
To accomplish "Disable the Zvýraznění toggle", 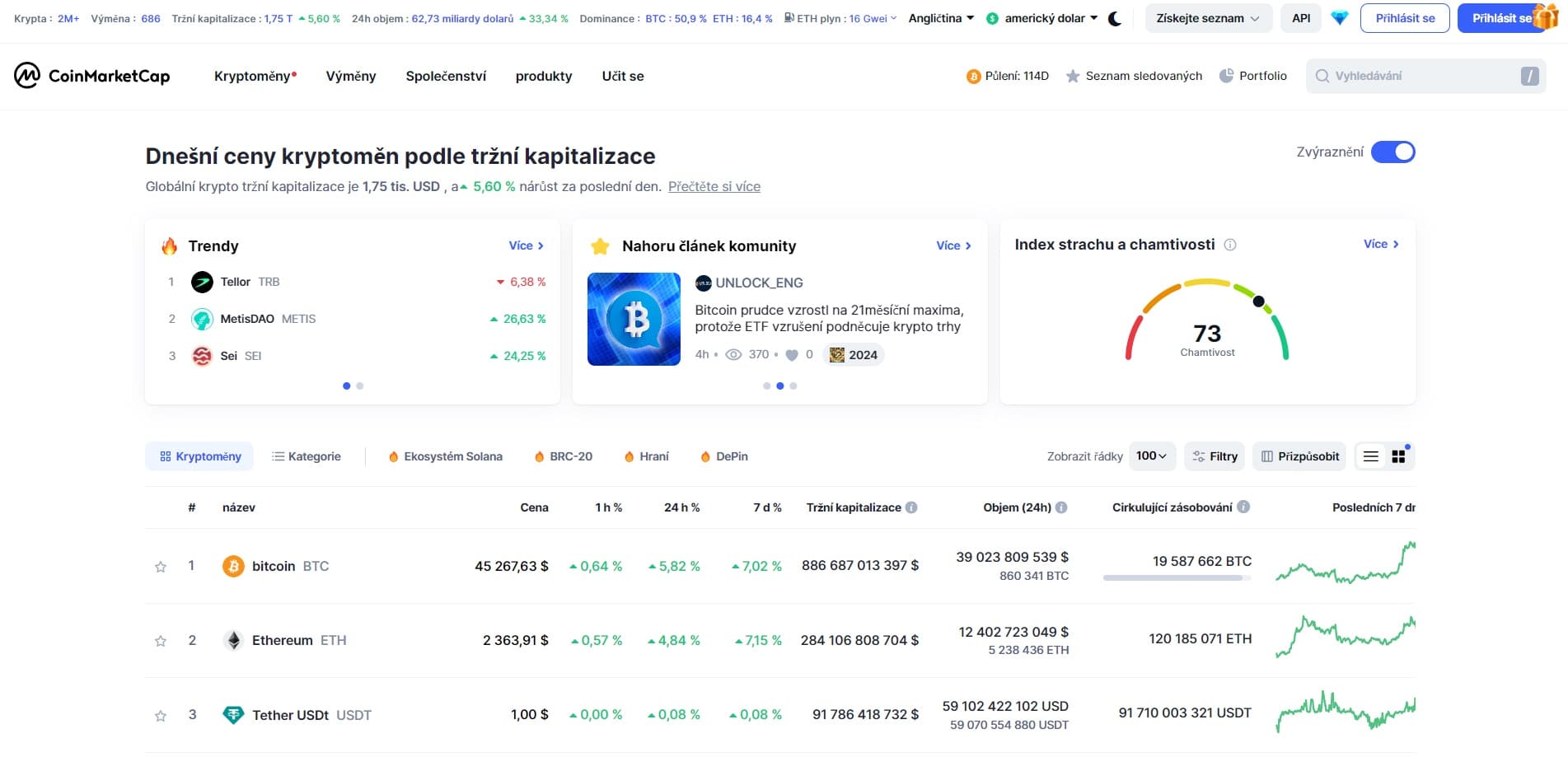I will (x=1393, y=152).
